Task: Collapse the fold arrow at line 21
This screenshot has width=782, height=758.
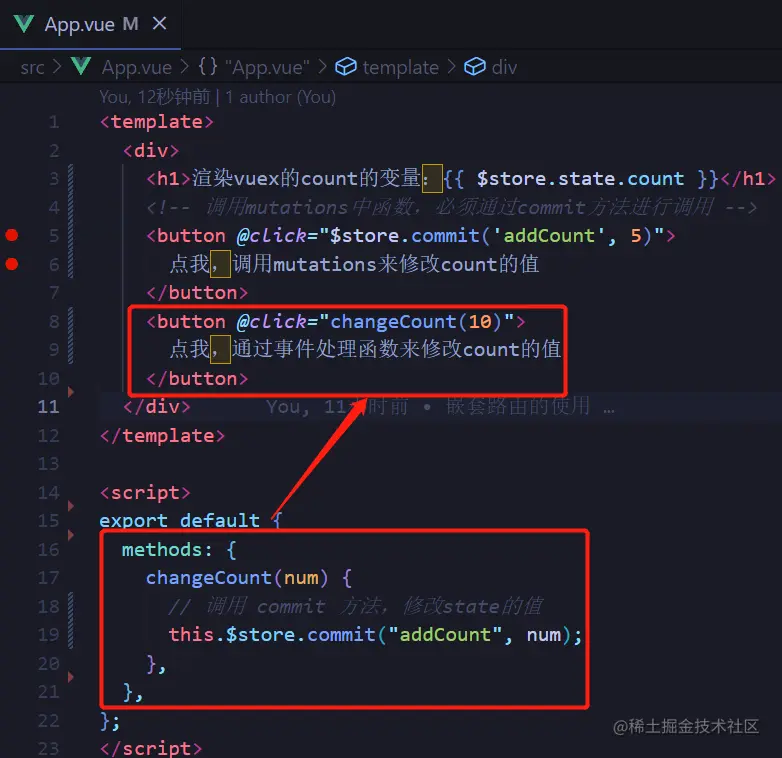Action: click(71, 677)
